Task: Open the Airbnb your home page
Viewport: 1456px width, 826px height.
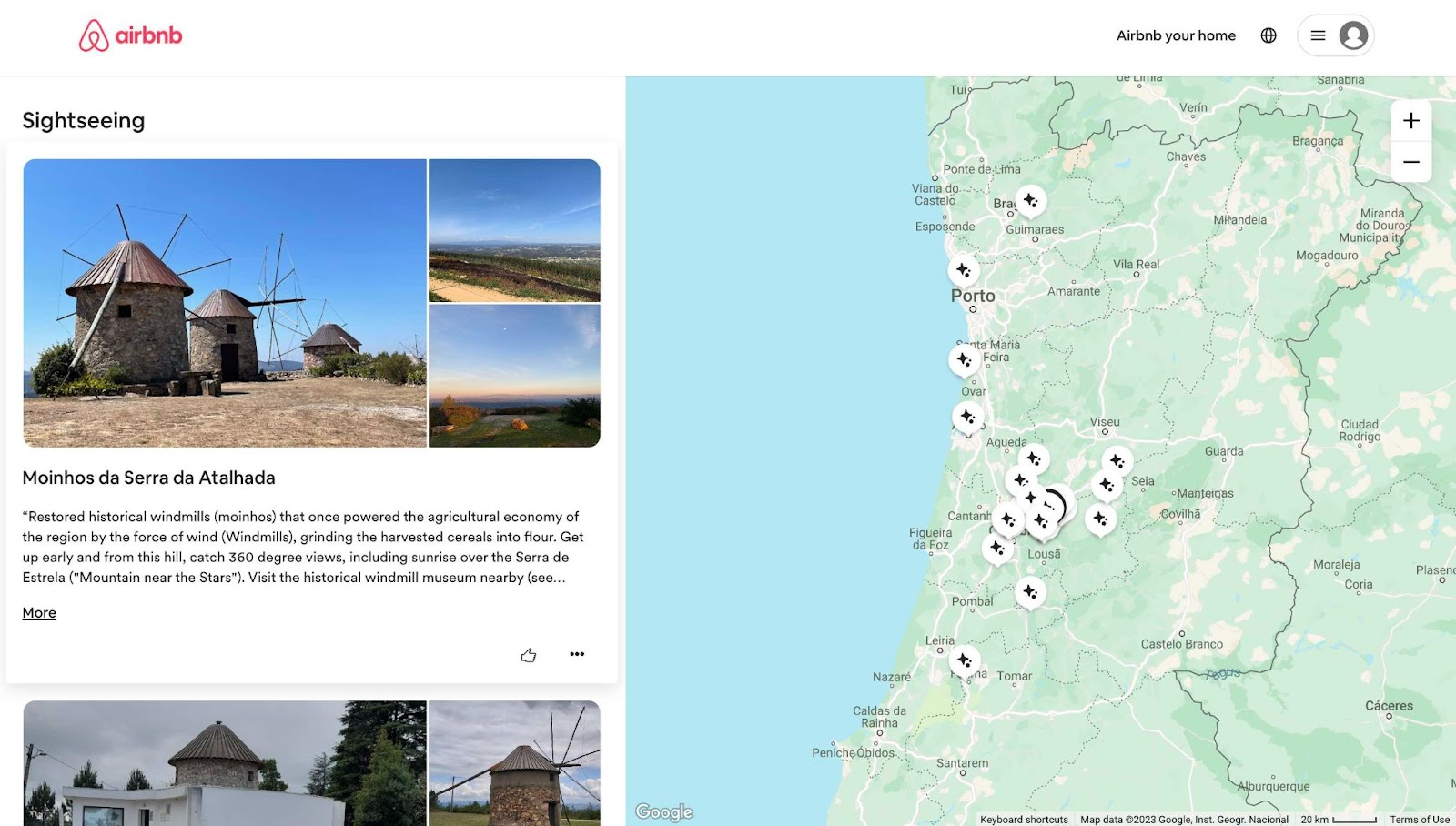Action: pos(1176,35)
